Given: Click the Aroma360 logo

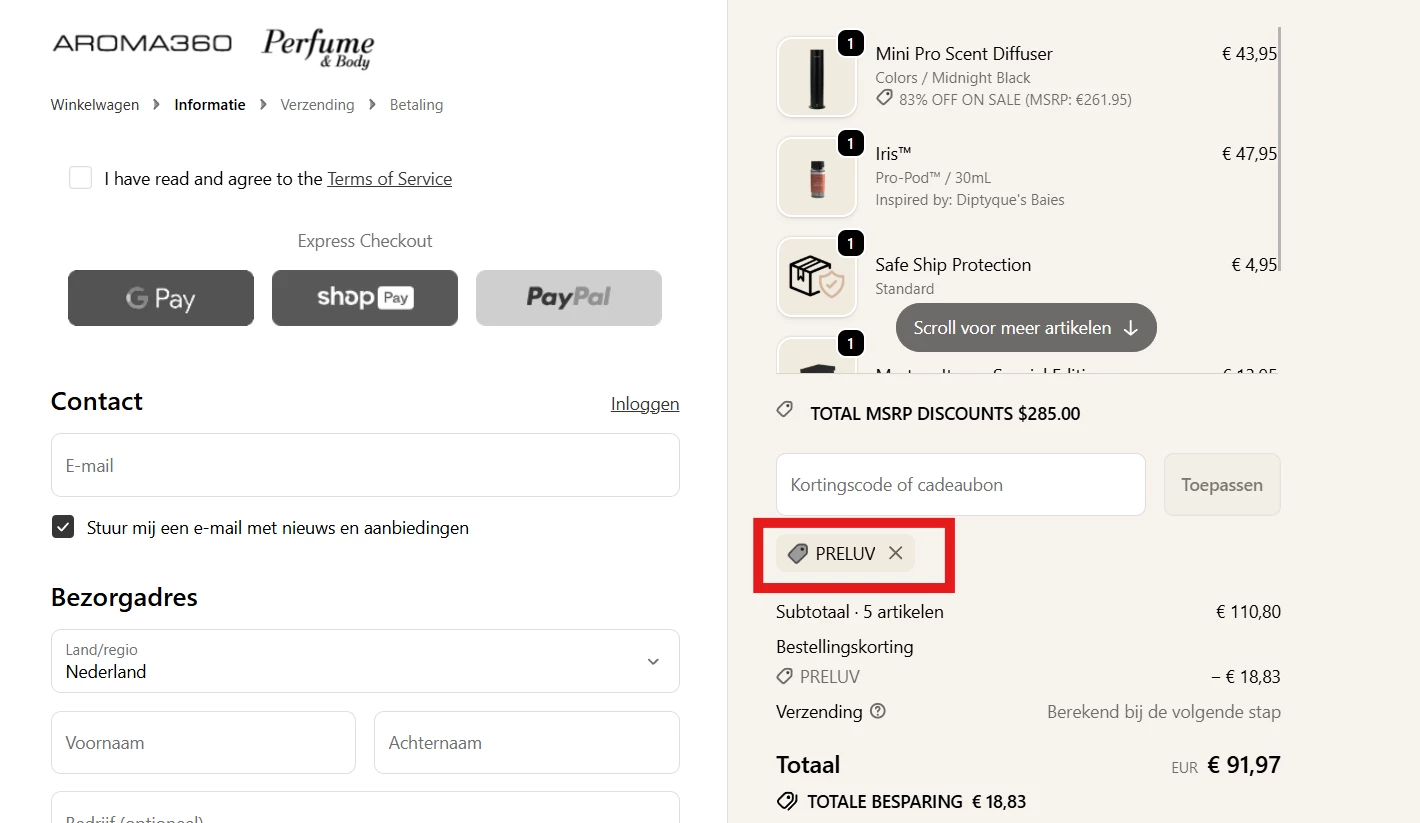Looking at the screenshot, I should coord(142,44).
